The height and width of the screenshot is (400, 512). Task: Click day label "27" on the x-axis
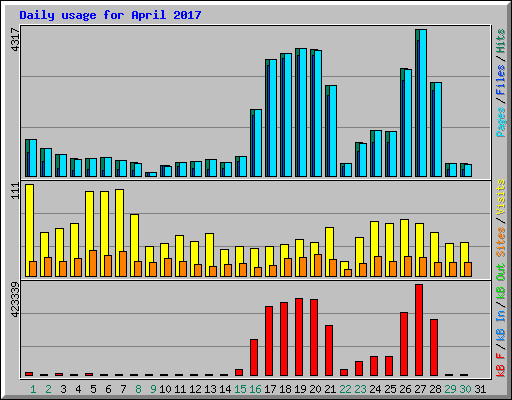pos(420,389)
